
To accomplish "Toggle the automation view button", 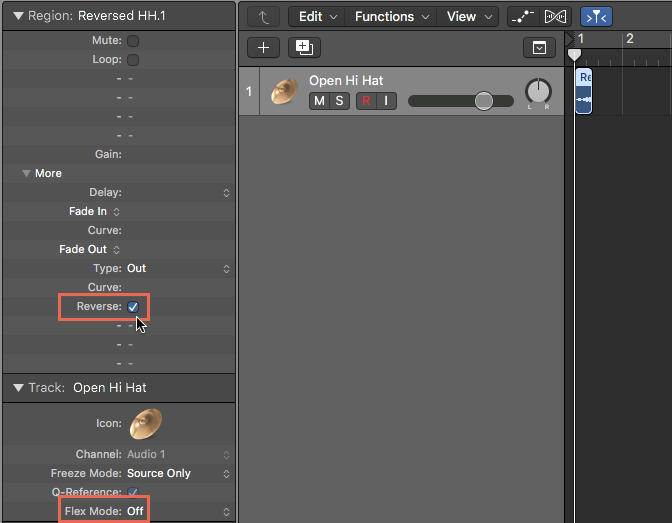I will 523,17.
